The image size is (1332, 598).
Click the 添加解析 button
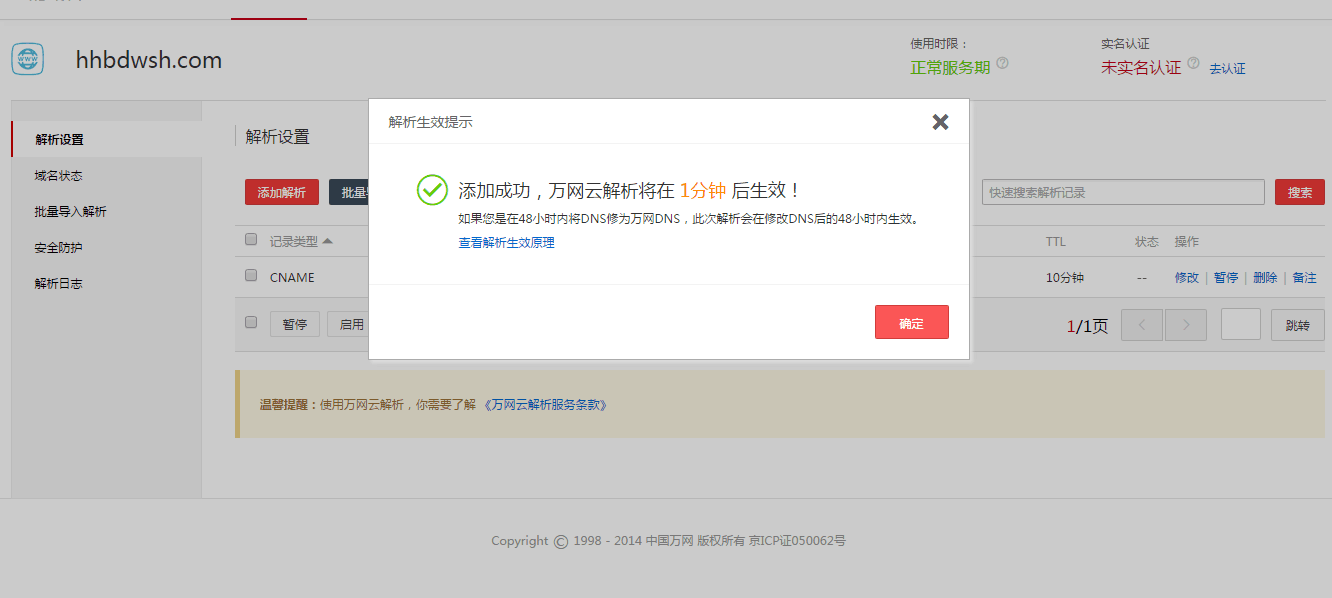[281, 192]
